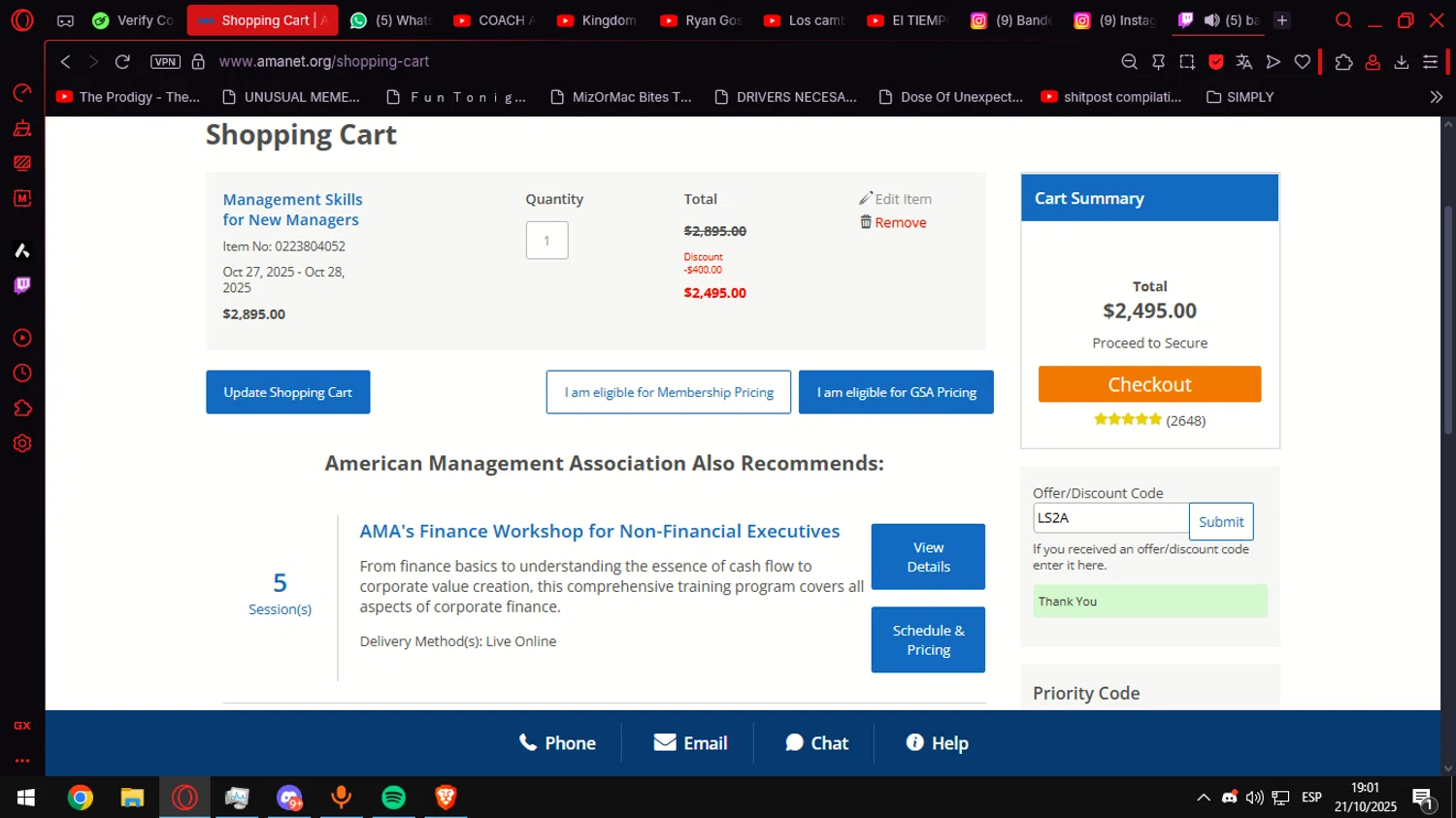Viewport: 1456px width, 818px height.
Task: Open the page translate icon
Action: tap(1244, 61)
